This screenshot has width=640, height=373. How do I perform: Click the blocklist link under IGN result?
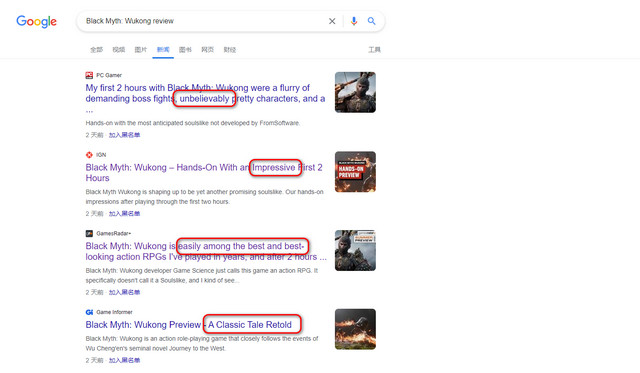click(x=124, y=213)
